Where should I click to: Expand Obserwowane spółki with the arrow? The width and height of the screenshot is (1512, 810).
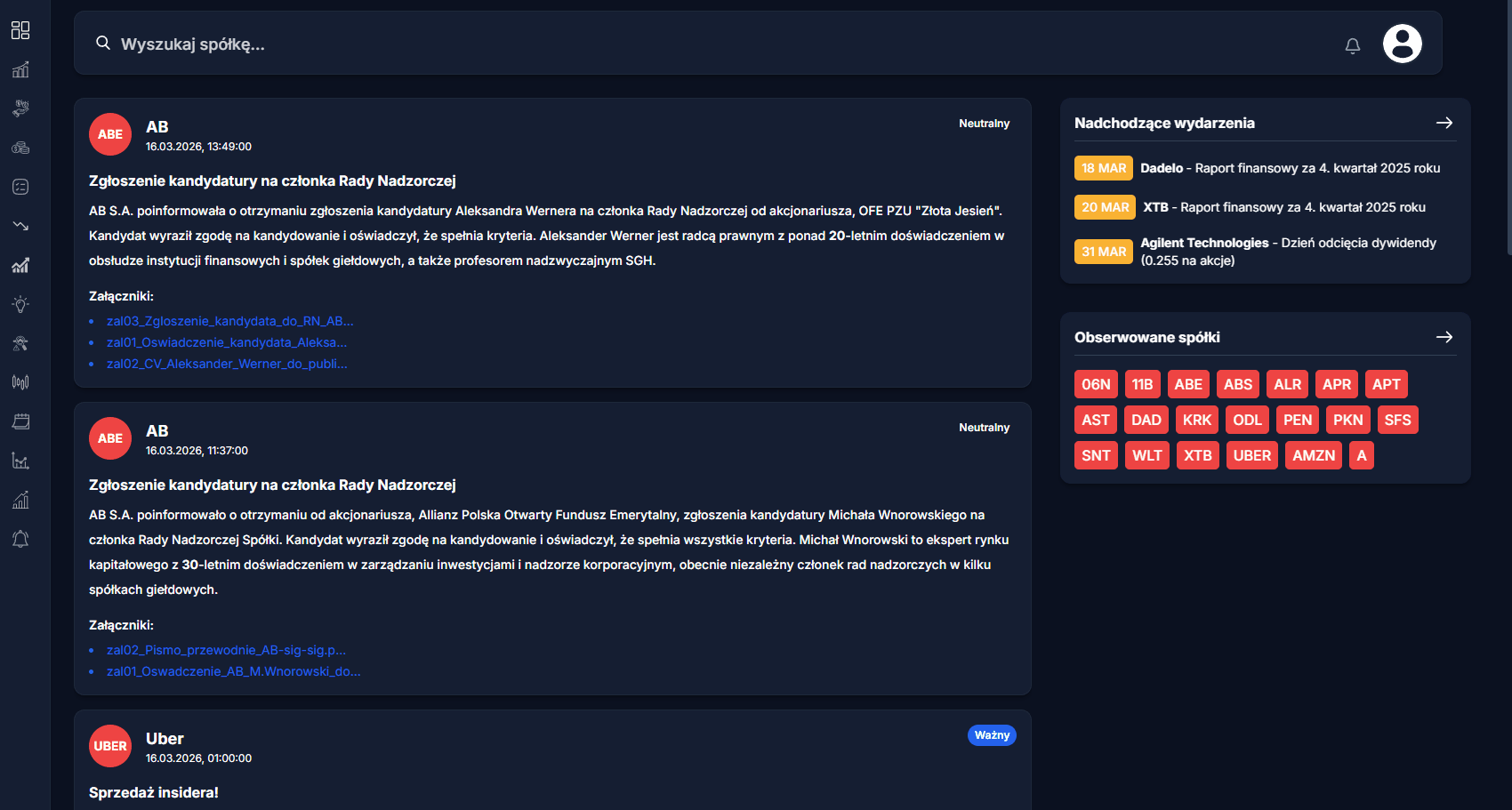[1444, 337]
